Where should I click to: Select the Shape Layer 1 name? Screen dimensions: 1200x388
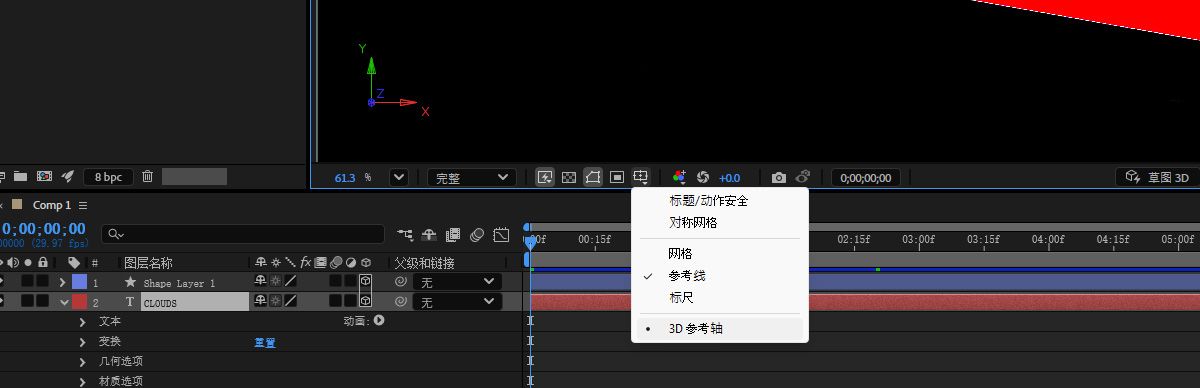point(179,283)
